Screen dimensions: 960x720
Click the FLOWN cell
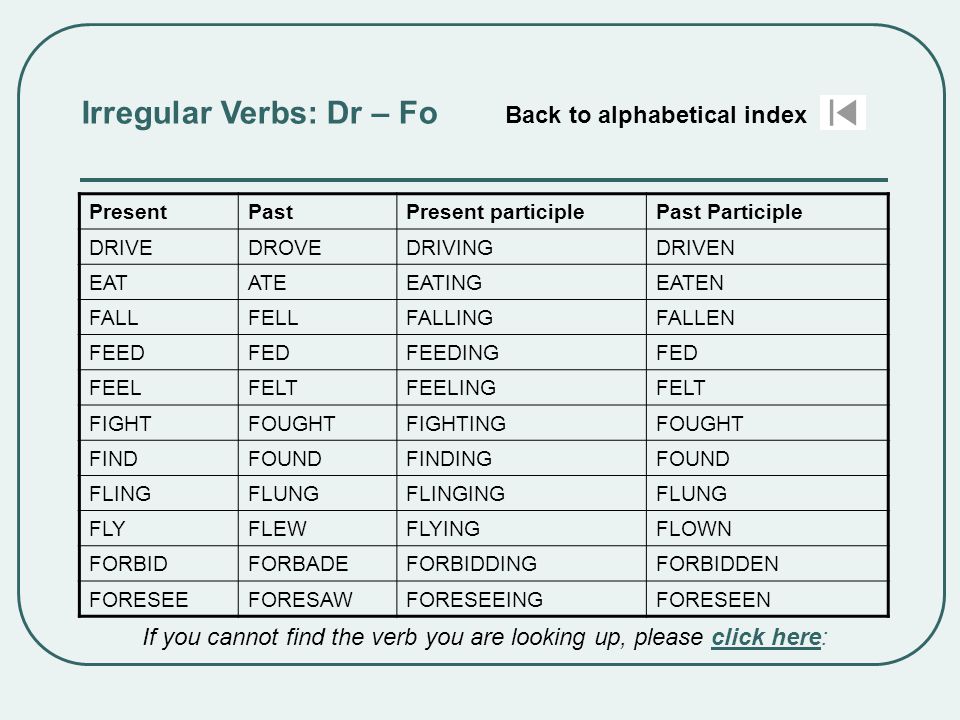[x=767, y=528]
